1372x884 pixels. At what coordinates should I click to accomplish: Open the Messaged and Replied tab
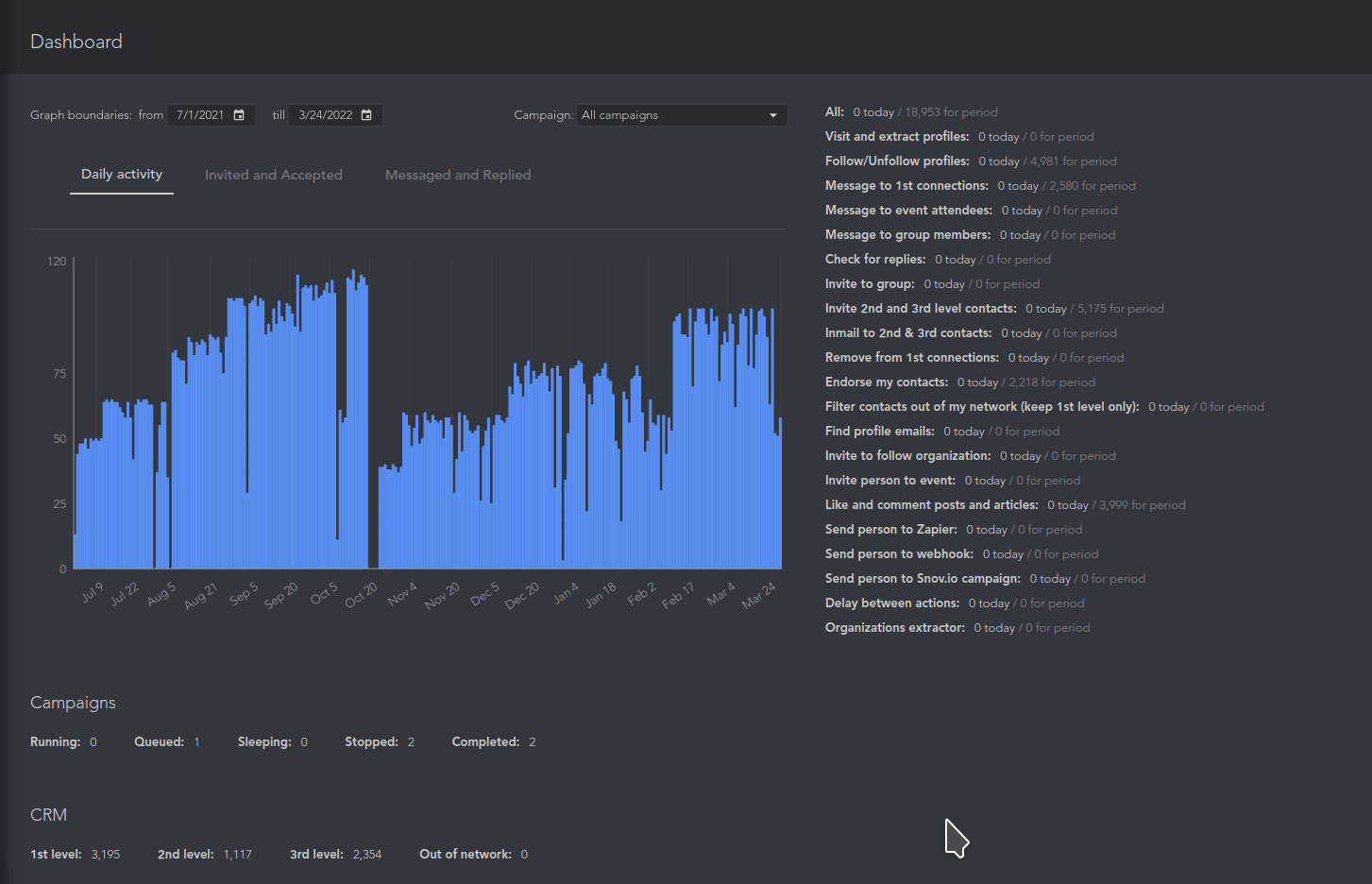[458, 176]
